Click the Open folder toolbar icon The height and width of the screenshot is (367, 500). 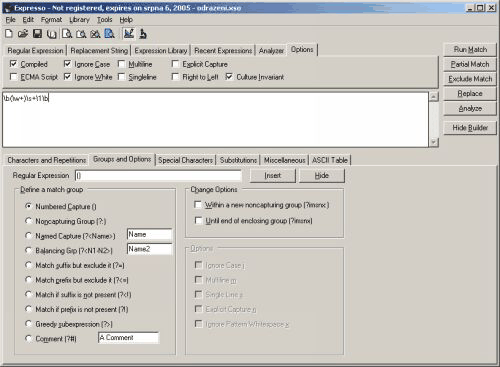tap(23, 33)
